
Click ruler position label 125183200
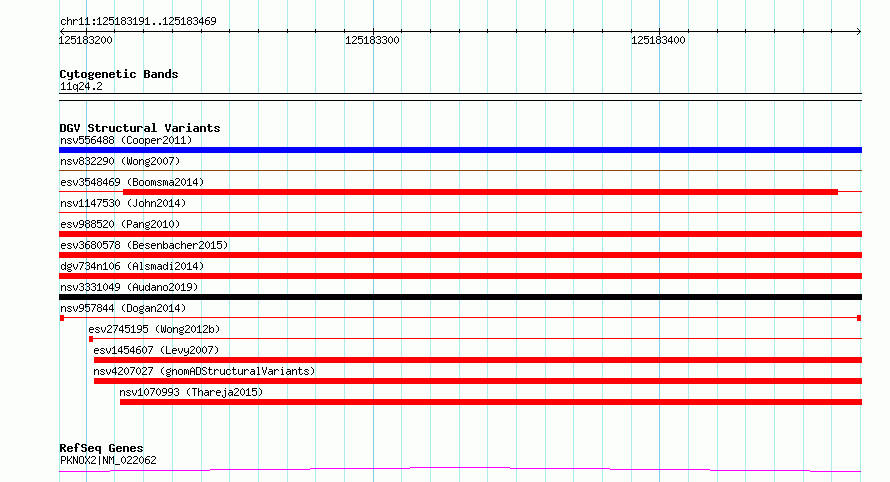click(x=86, y=40)
